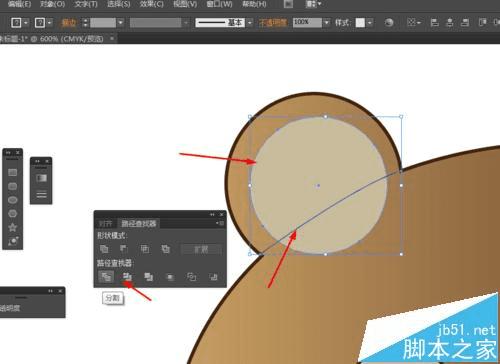This screenshot has width=500, height=364.
Task: Click the Minus Back pathfinder icon
Action: click(213, 277)
